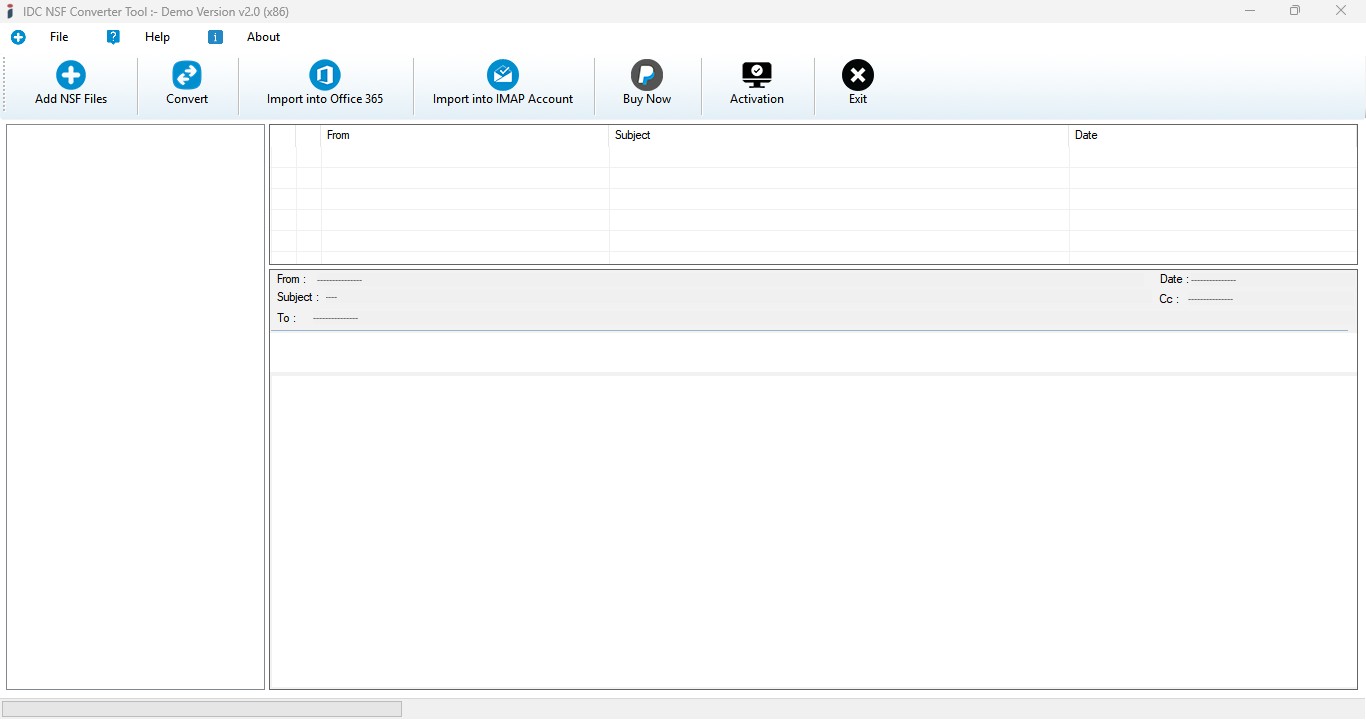
Task: Click the progress bar at the bottom
Action: click(x=202, y=709)
